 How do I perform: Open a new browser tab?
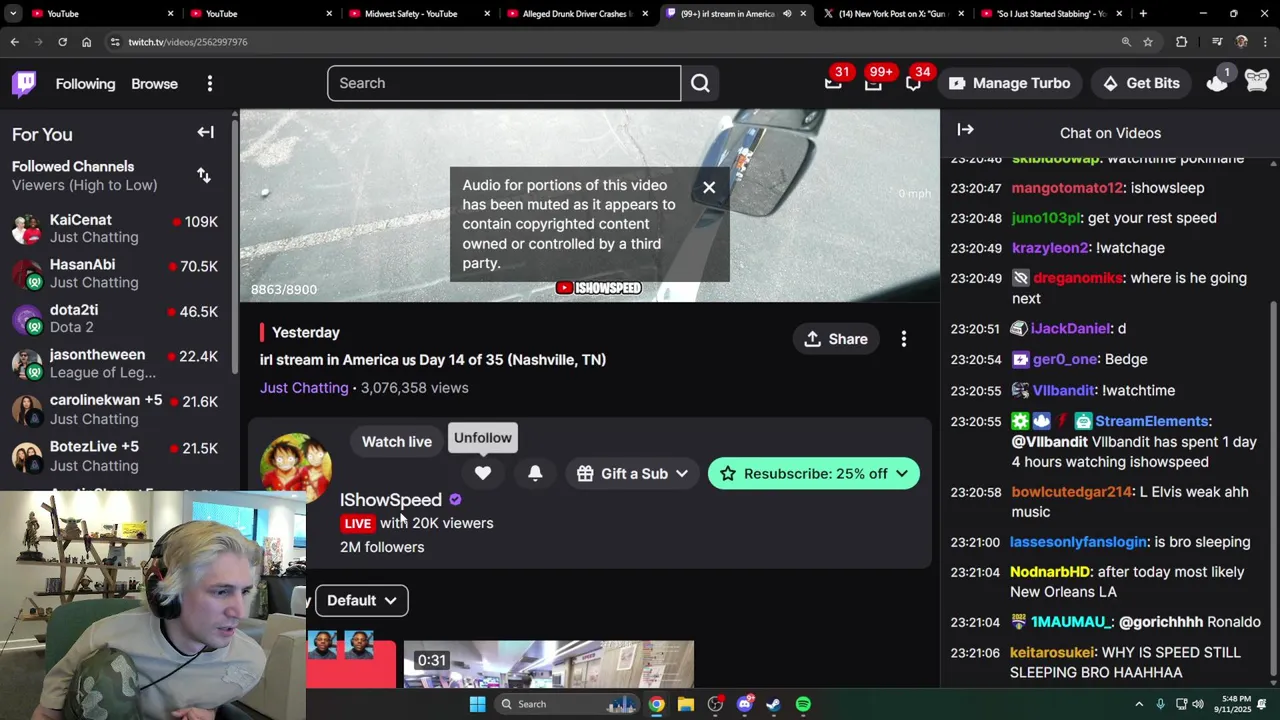click(1143, 13)
